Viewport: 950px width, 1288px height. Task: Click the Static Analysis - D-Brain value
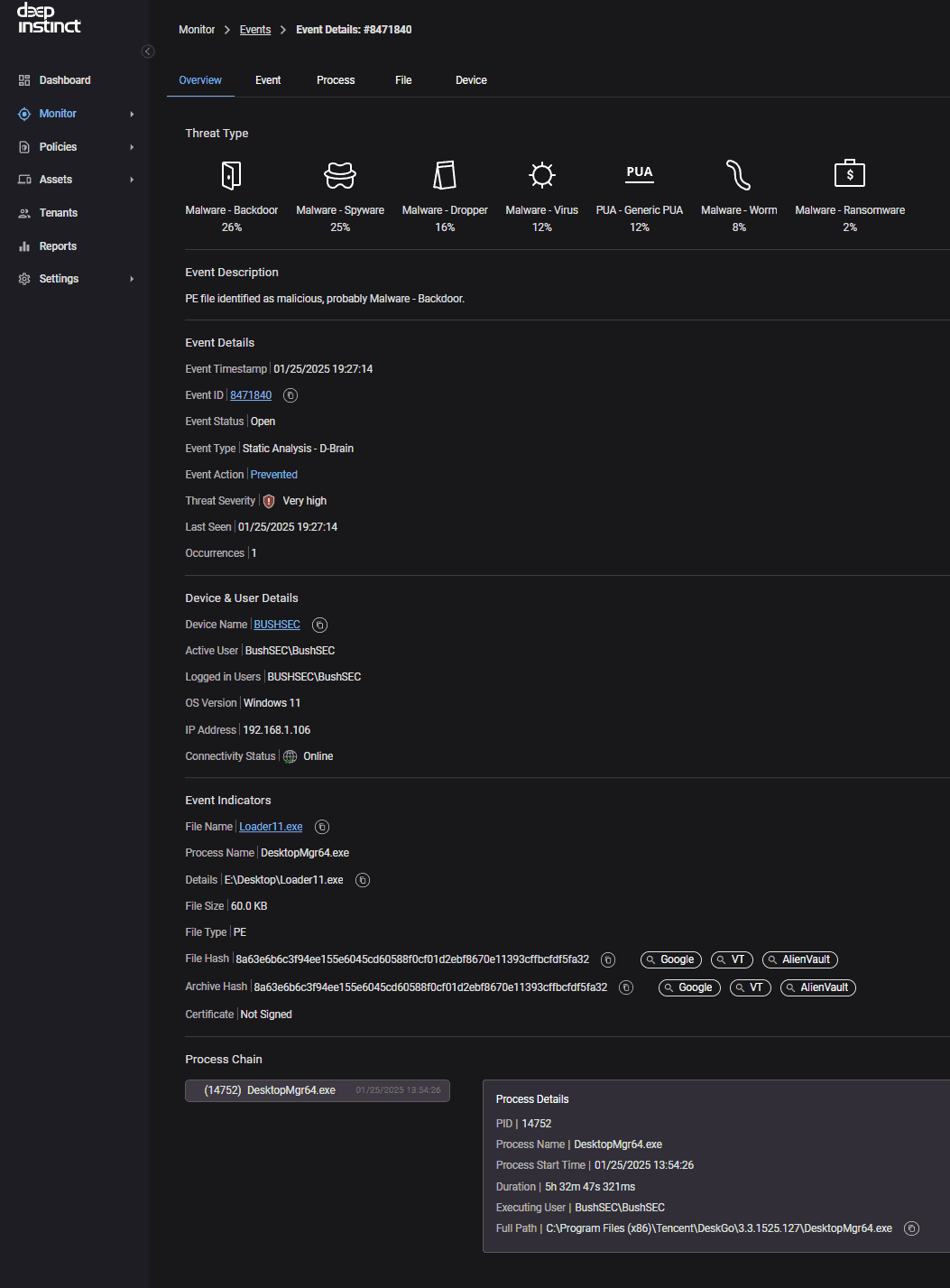tap(298, 449)
